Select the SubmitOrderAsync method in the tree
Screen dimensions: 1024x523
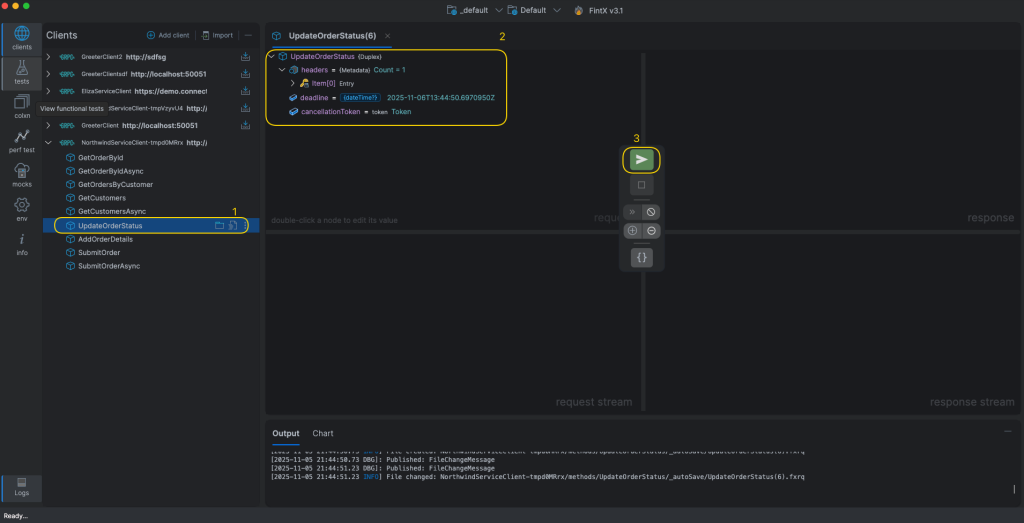[109, 266]
